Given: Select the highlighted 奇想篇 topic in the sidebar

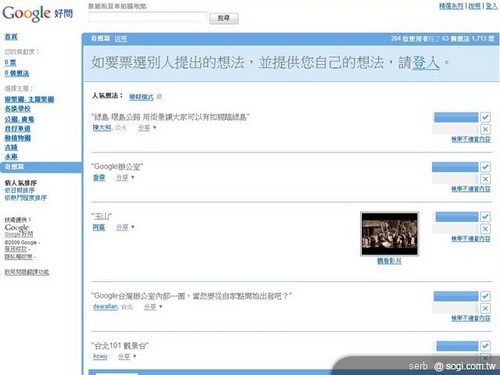Looking at the screenshot, I should click(41, 167).
